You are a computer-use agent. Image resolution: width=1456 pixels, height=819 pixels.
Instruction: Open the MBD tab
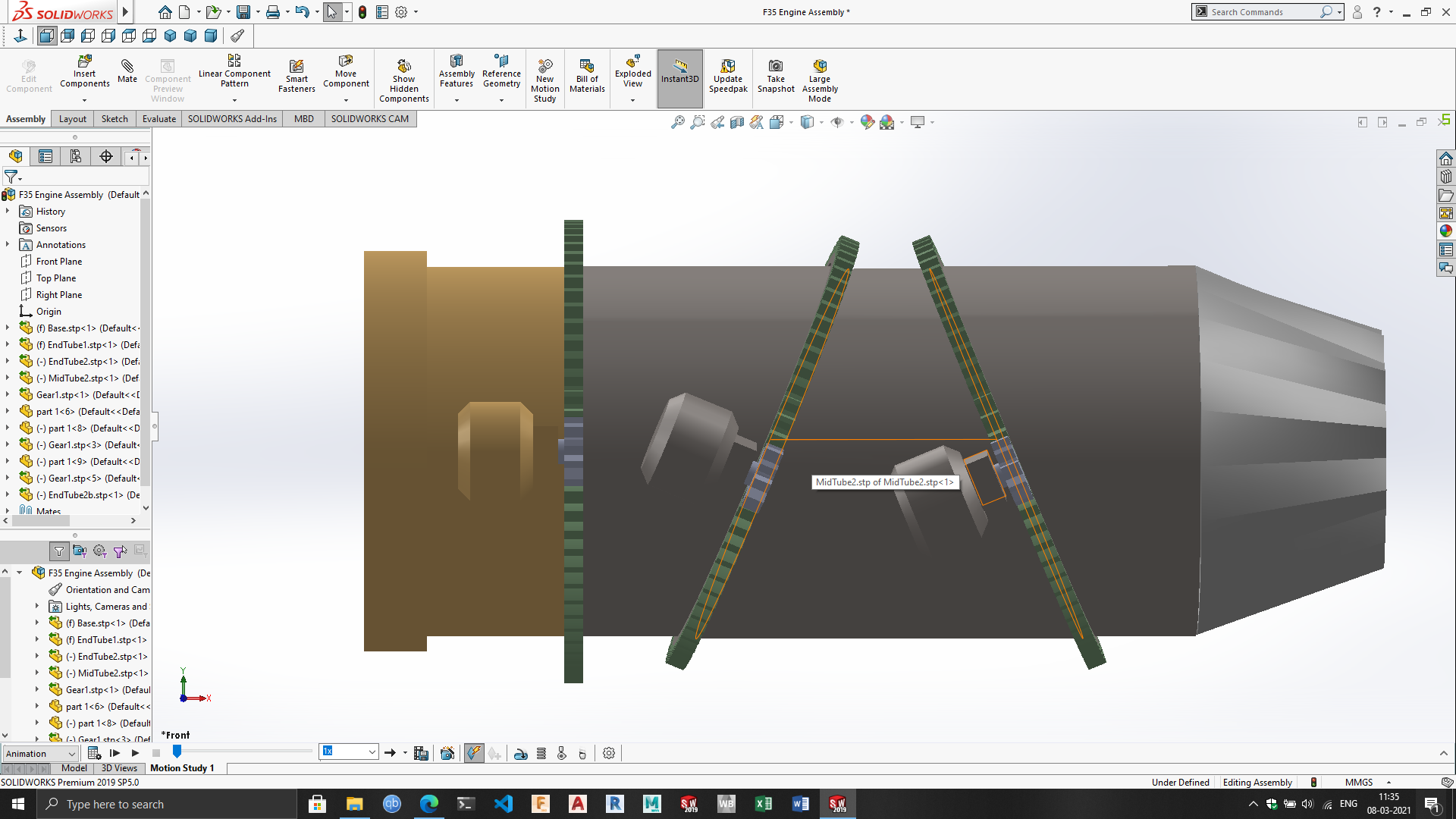[304, 119]
